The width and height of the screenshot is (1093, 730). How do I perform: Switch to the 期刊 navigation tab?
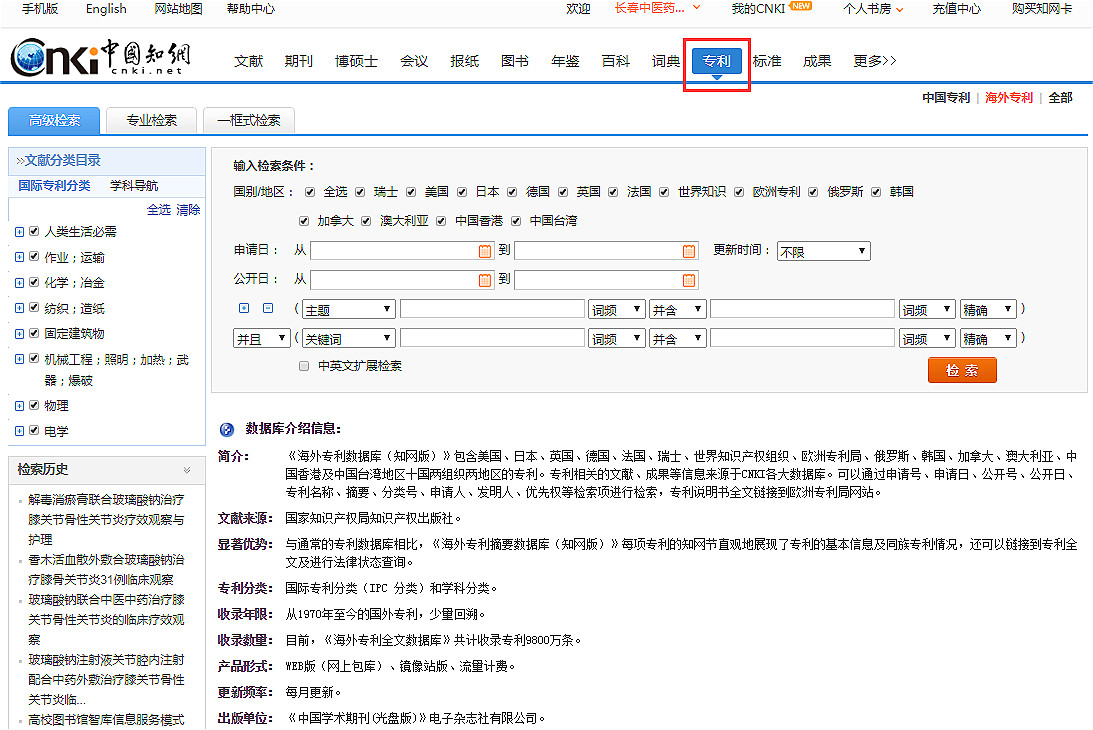click(x=298, y=61)
